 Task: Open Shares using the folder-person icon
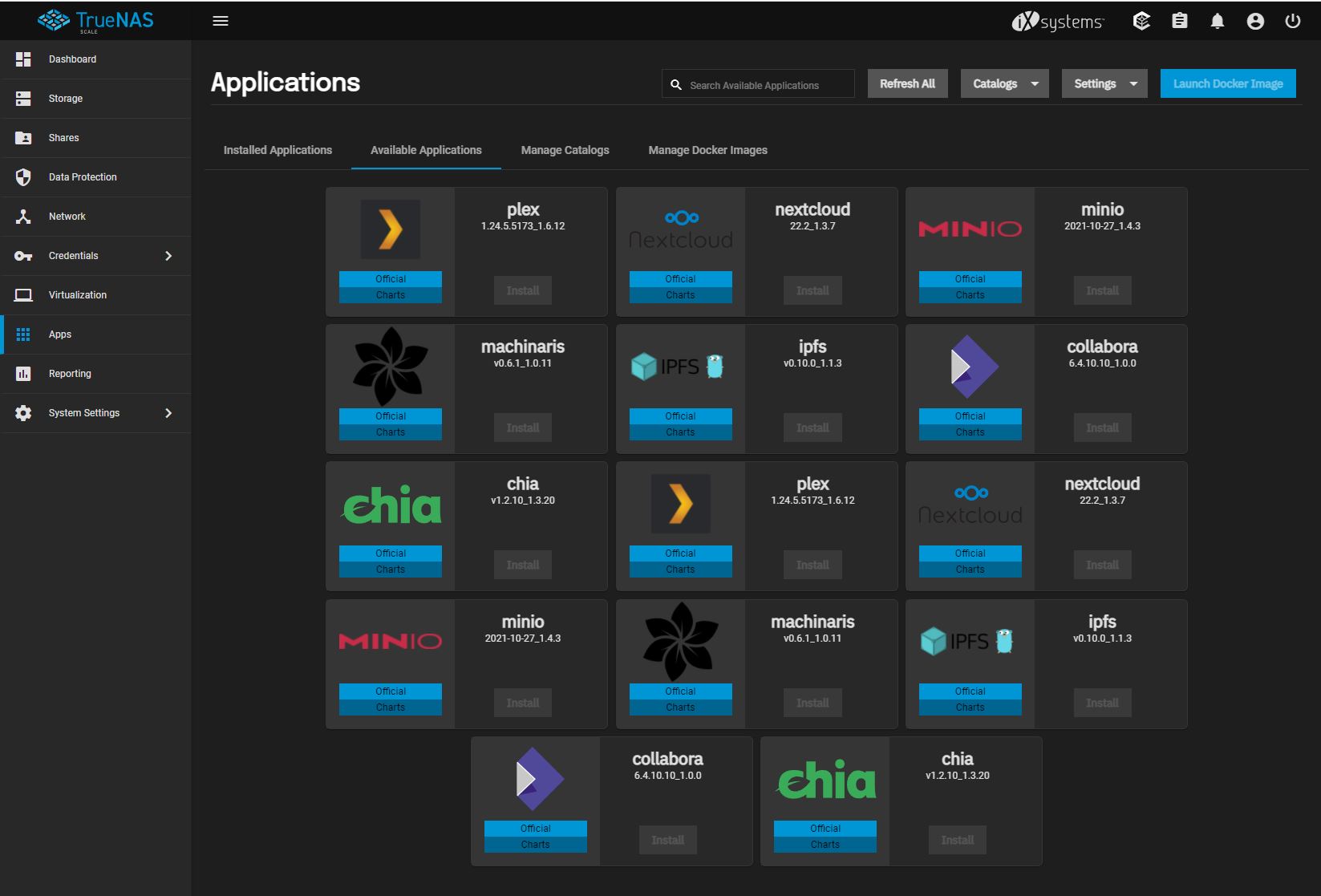coord(23,138)
